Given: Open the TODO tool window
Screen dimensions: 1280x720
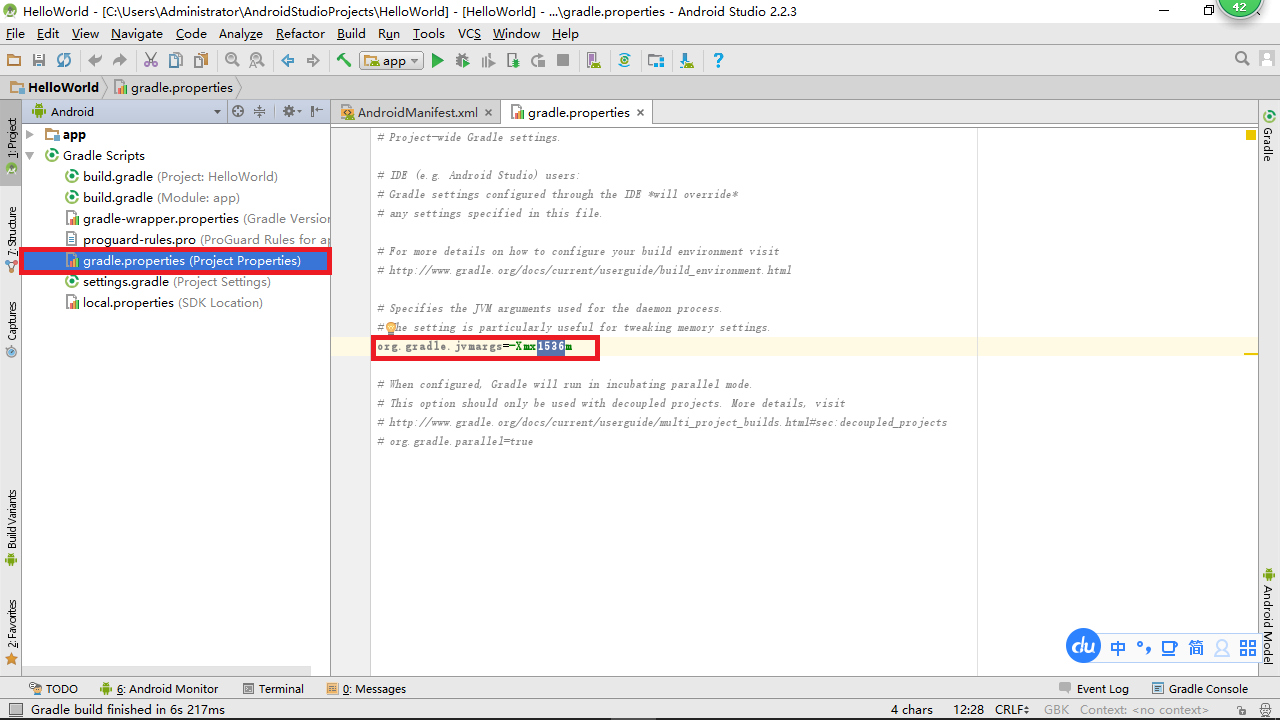Looking at the screenshot, I should tap(53, 689).
